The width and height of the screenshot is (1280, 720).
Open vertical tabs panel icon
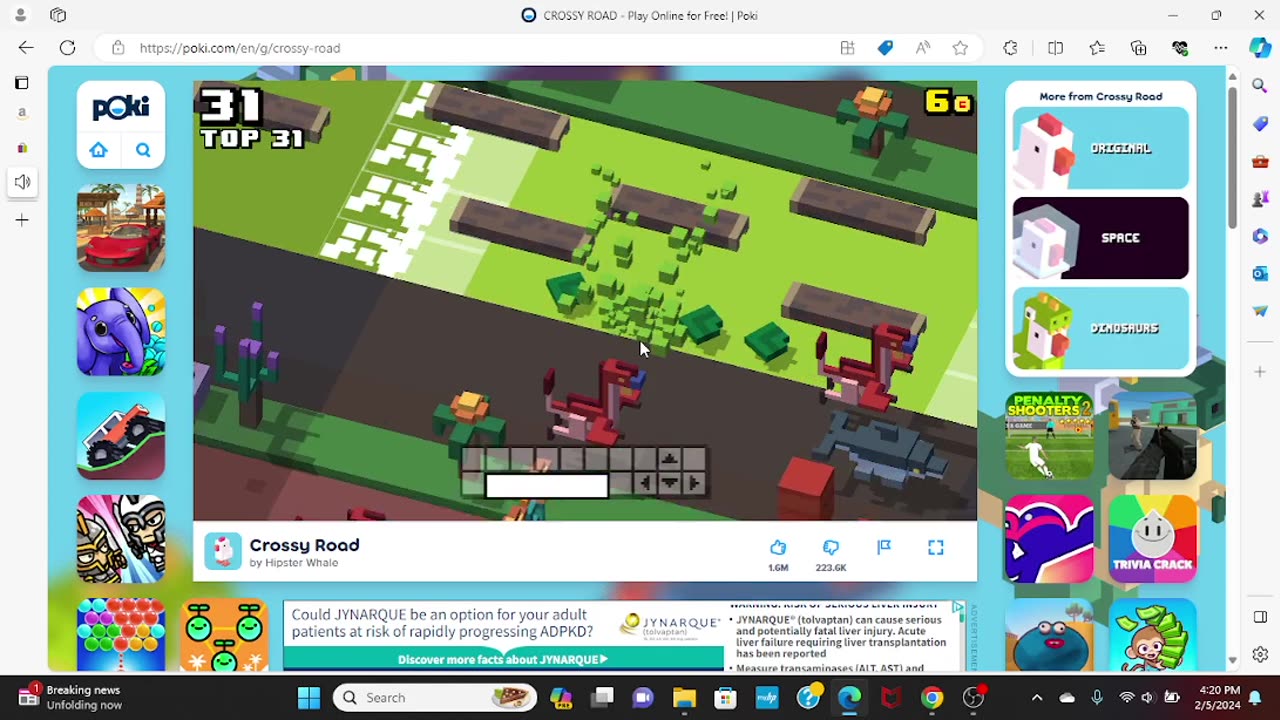(x=22, y=83)
